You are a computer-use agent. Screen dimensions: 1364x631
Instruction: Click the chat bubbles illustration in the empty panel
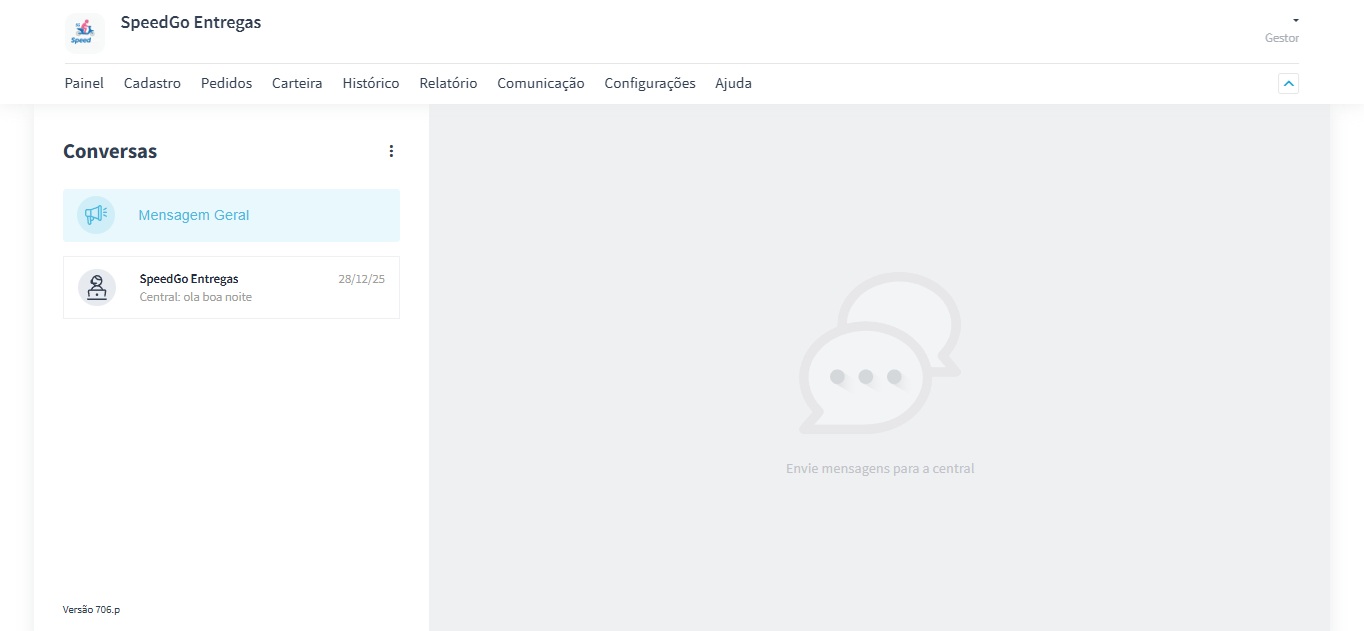[x=879, y=353]
